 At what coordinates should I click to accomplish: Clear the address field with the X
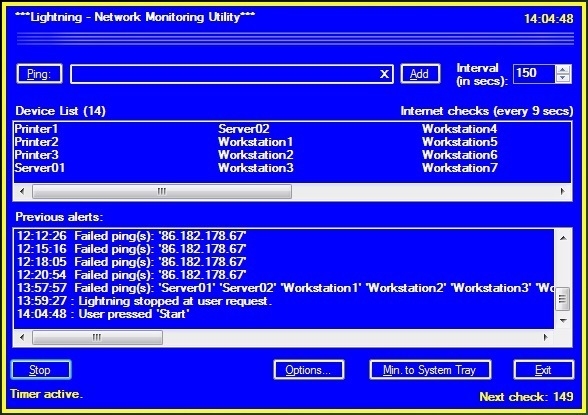coord(384,74)
